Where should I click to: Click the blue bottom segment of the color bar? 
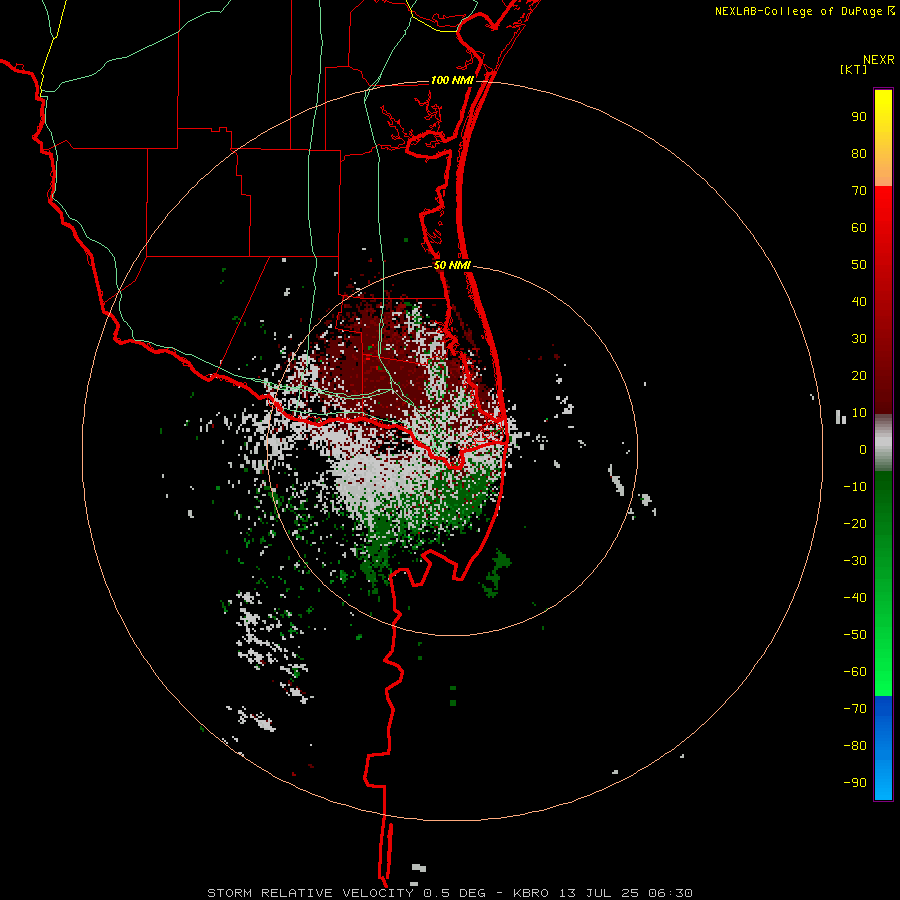click(883, 748)
